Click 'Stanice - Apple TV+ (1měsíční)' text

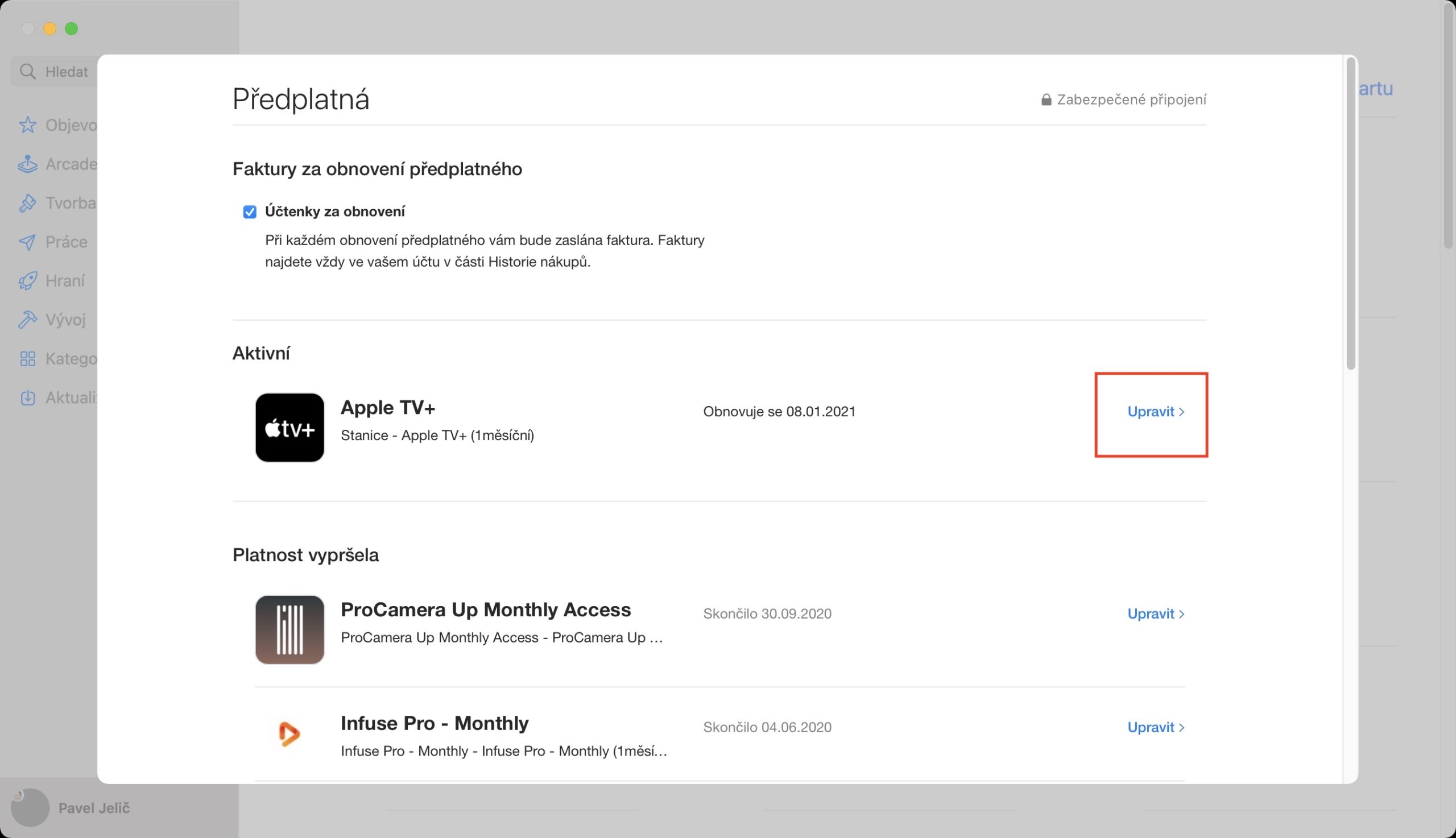pyautogui.click(x=437, y=435)
